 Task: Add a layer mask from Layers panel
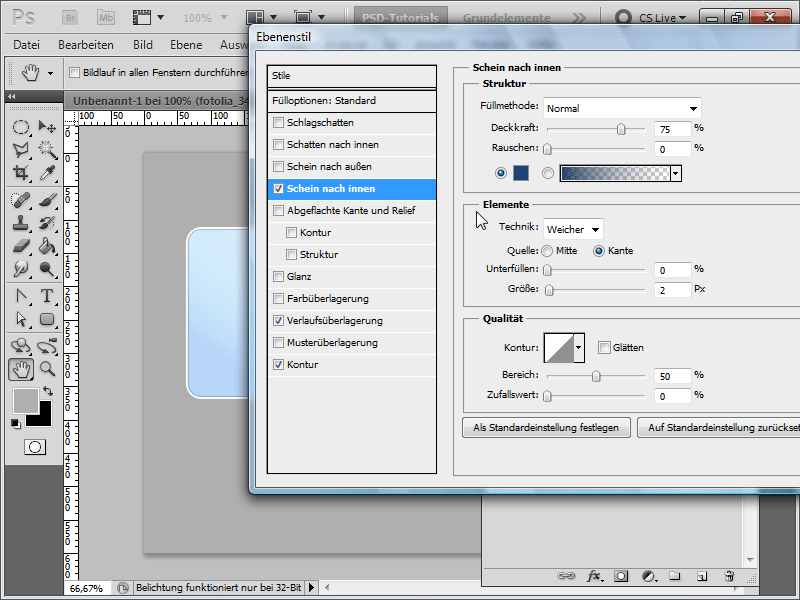click(x=621, y=577)
